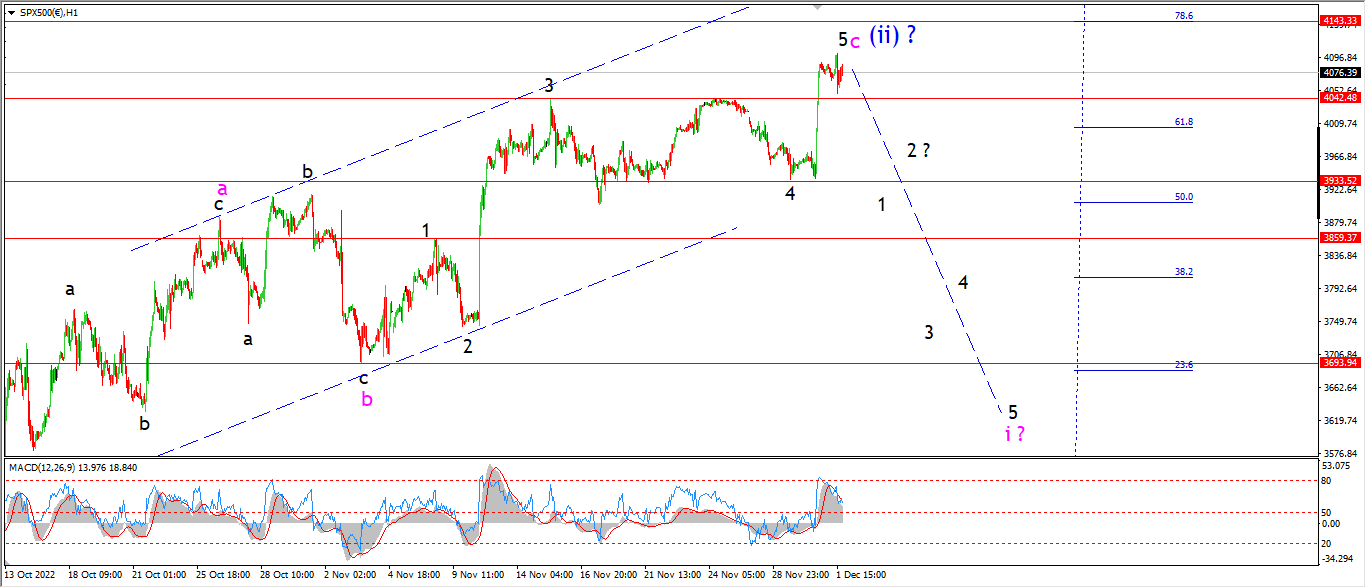Click the "9 Nov 11:00" time axis label
The height and width of the screenshot is (588, 1366).
point(477,575)
